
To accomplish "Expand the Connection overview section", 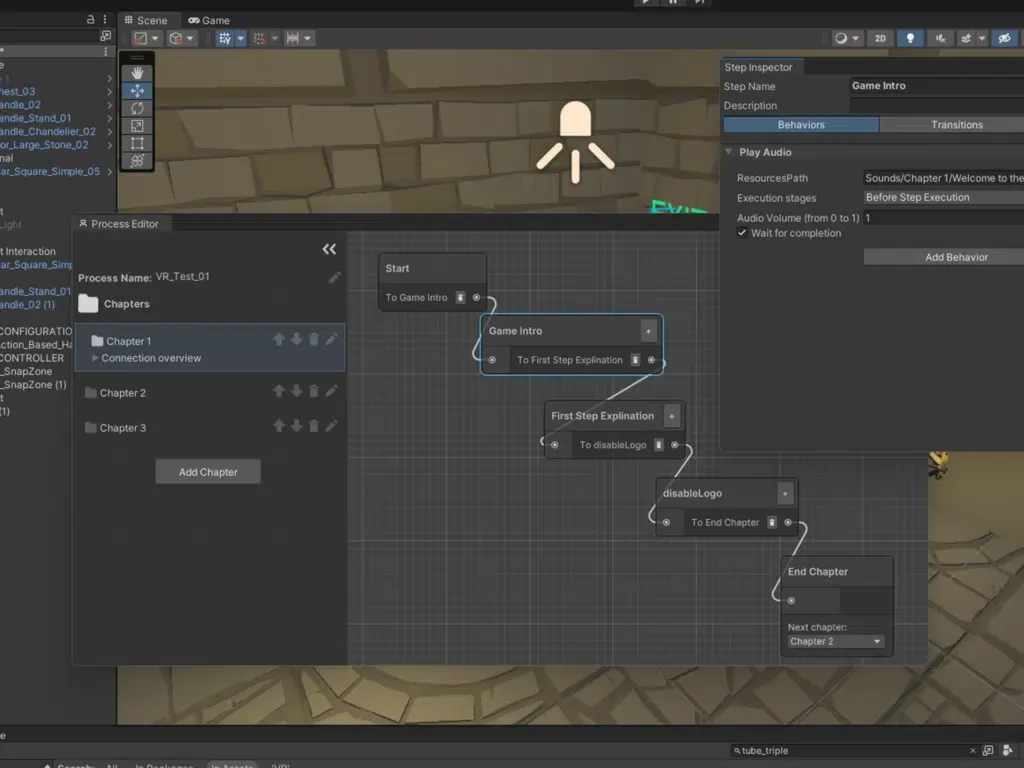I will click(x=96, y=358).
